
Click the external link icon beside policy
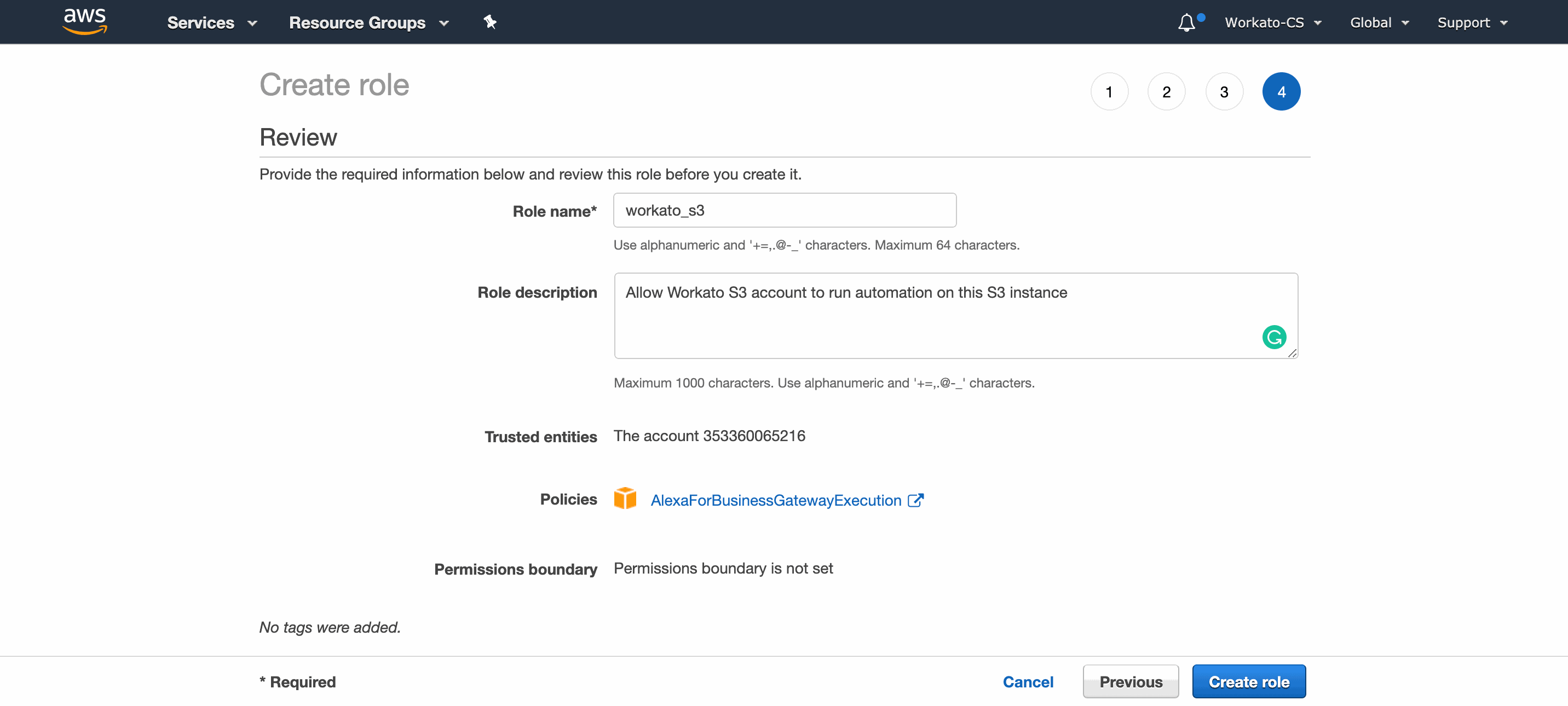pyautogui.click(x=915, y=500)
